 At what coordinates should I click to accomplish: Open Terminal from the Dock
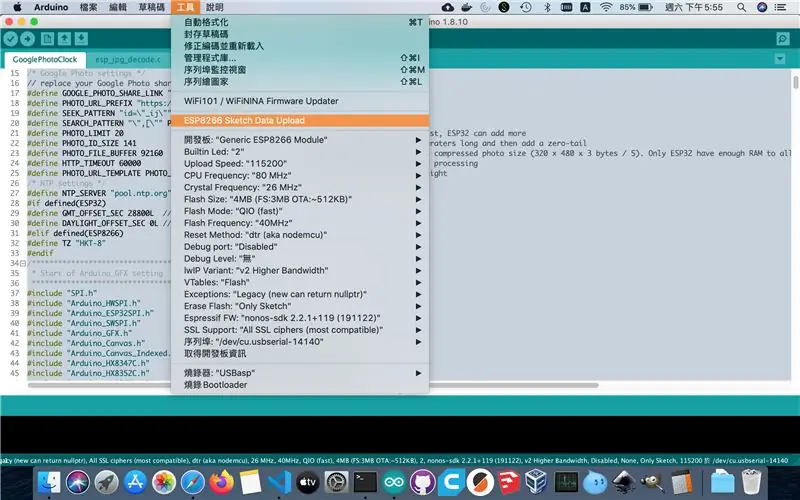pos(365,482)
